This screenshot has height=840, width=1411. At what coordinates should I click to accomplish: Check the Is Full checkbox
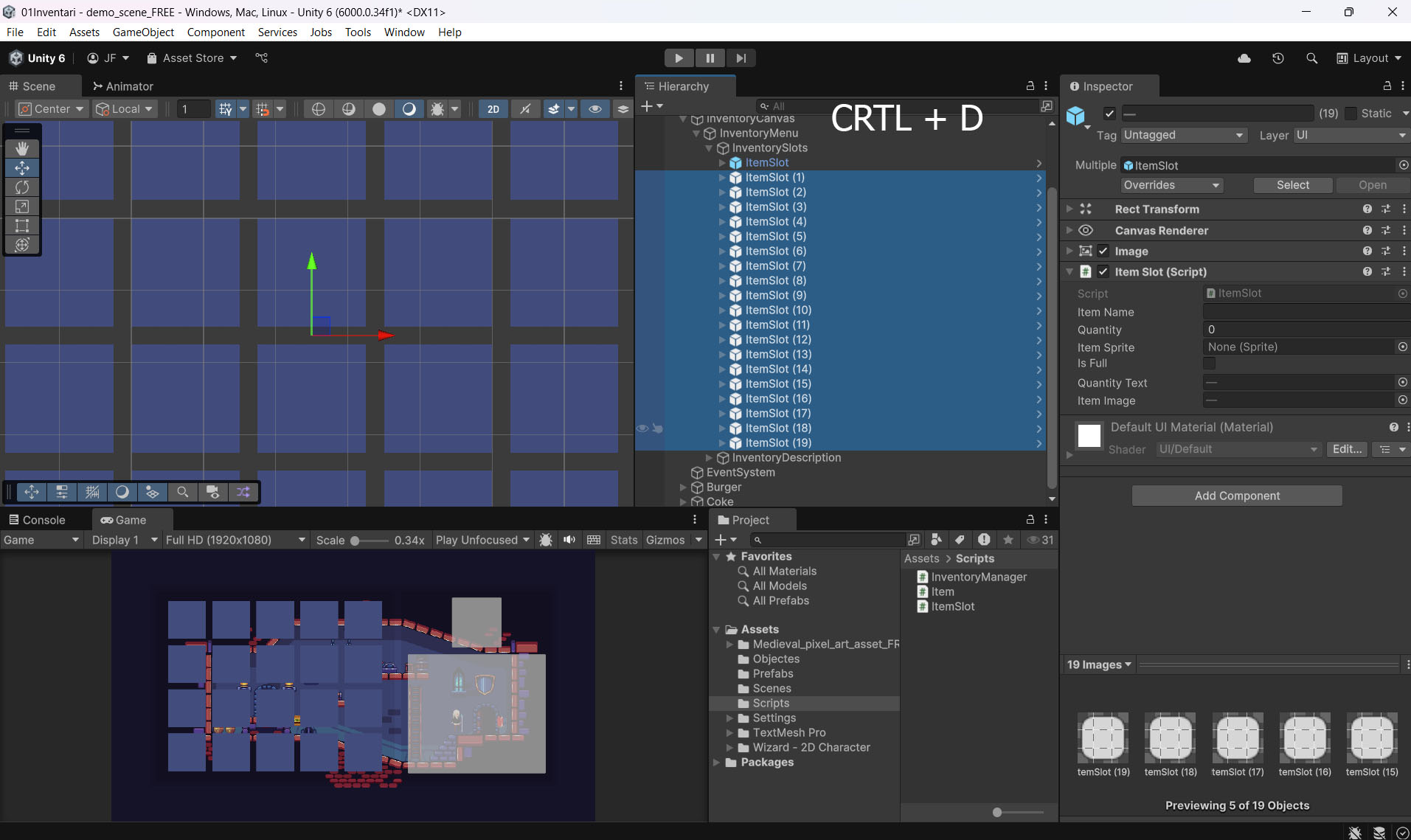1209,364
